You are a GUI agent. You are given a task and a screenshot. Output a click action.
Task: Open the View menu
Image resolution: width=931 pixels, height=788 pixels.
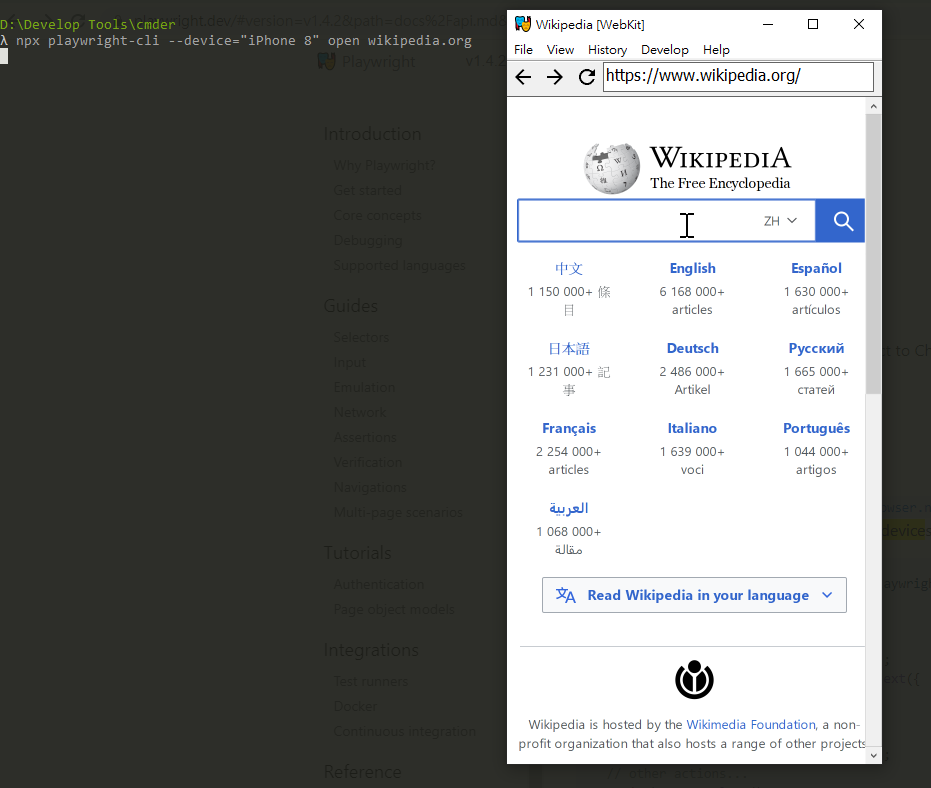(x=560, y=50)
